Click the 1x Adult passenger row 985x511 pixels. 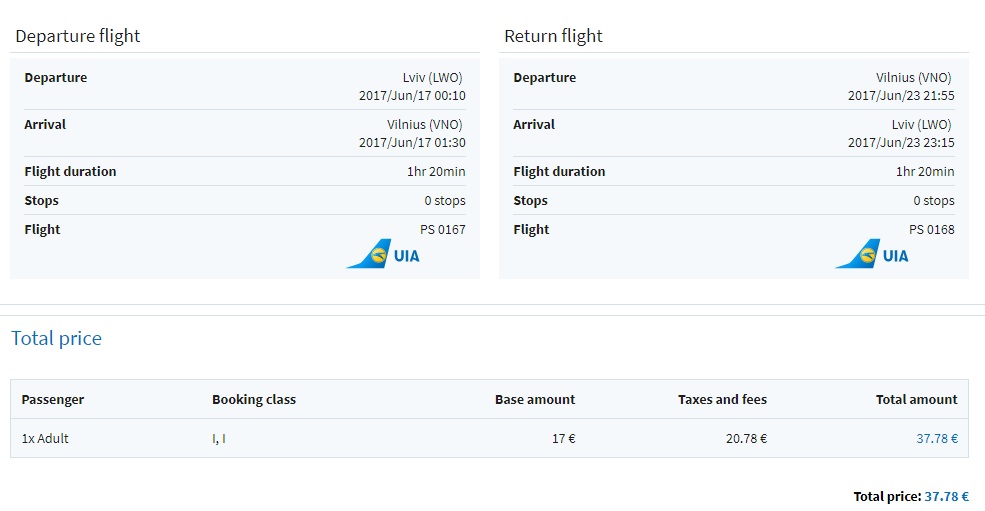pyautogui.click(x=489, y=438)
